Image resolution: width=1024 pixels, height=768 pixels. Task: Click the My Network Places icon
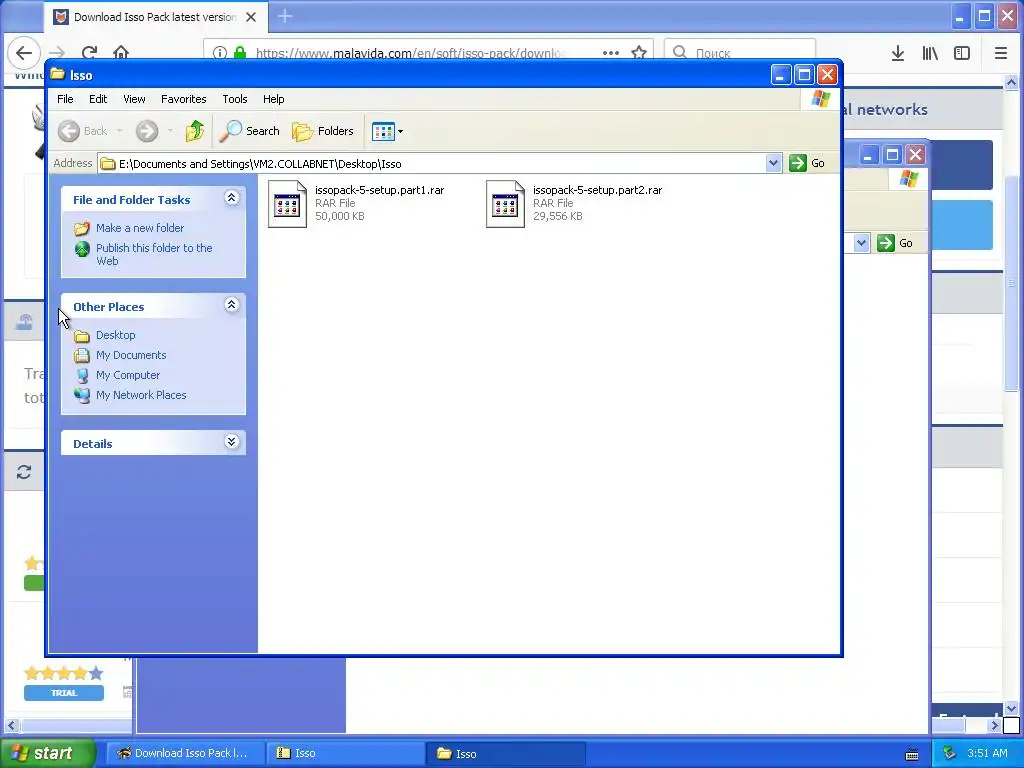point(82,395)
